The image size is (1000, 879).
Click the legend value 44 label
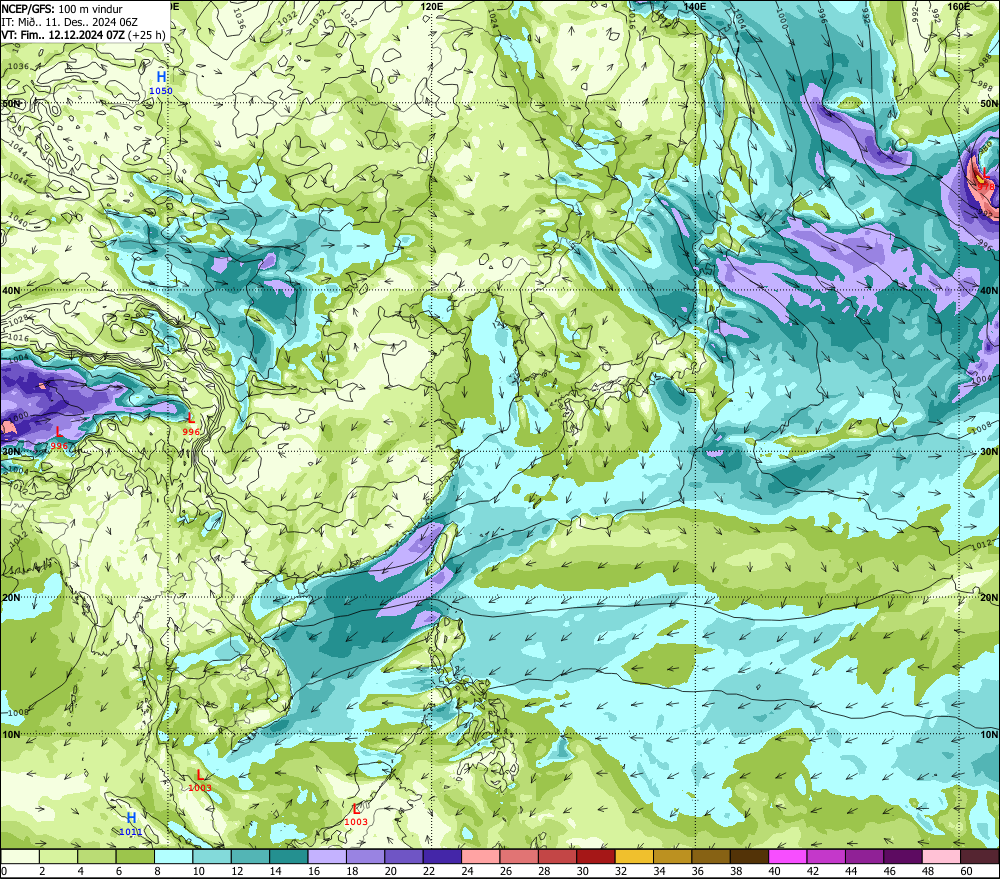click(851, 871)
